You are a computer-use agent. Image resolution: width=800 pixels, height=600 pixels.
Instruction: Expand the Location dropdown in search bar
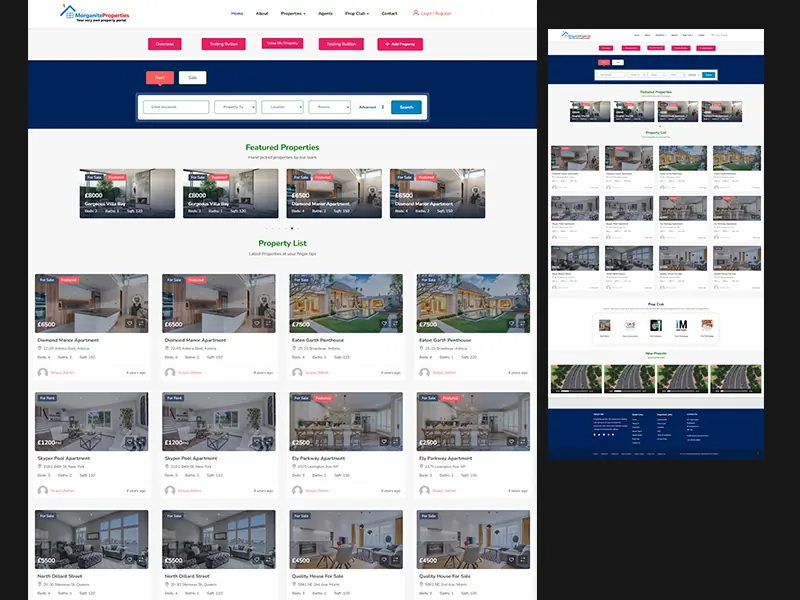click(x=283, y=107)
